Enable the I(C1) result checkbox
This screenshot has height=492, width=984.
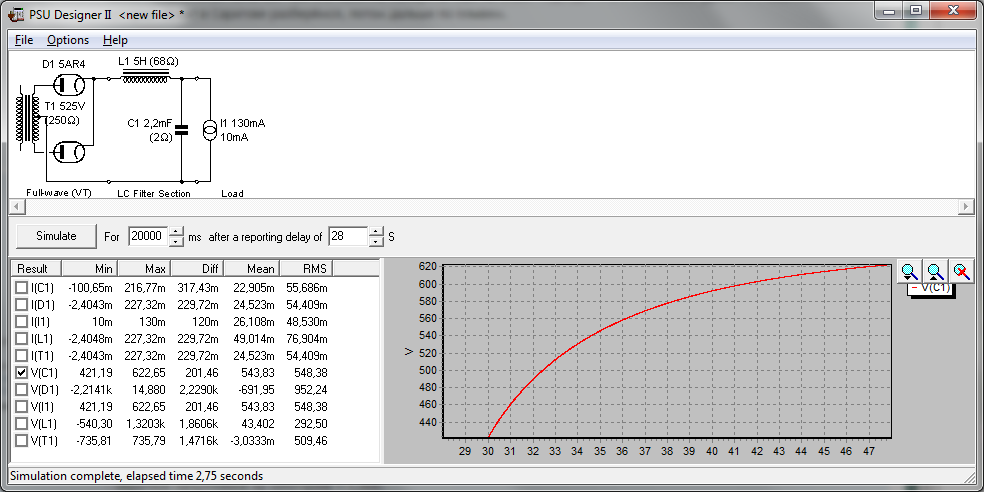[22, 287]
